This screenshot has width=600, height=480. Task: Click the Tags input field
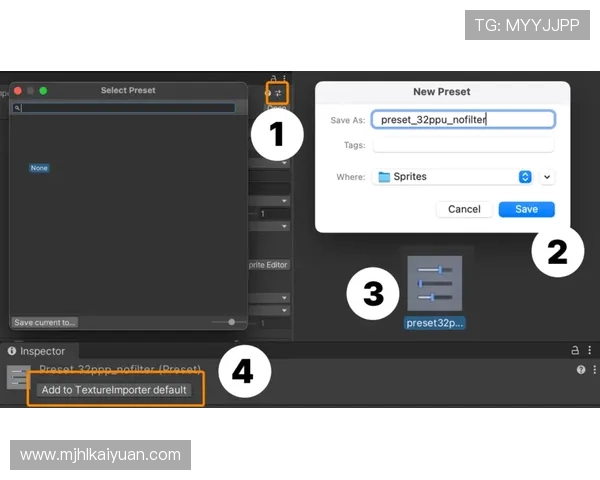coord(463,145)
